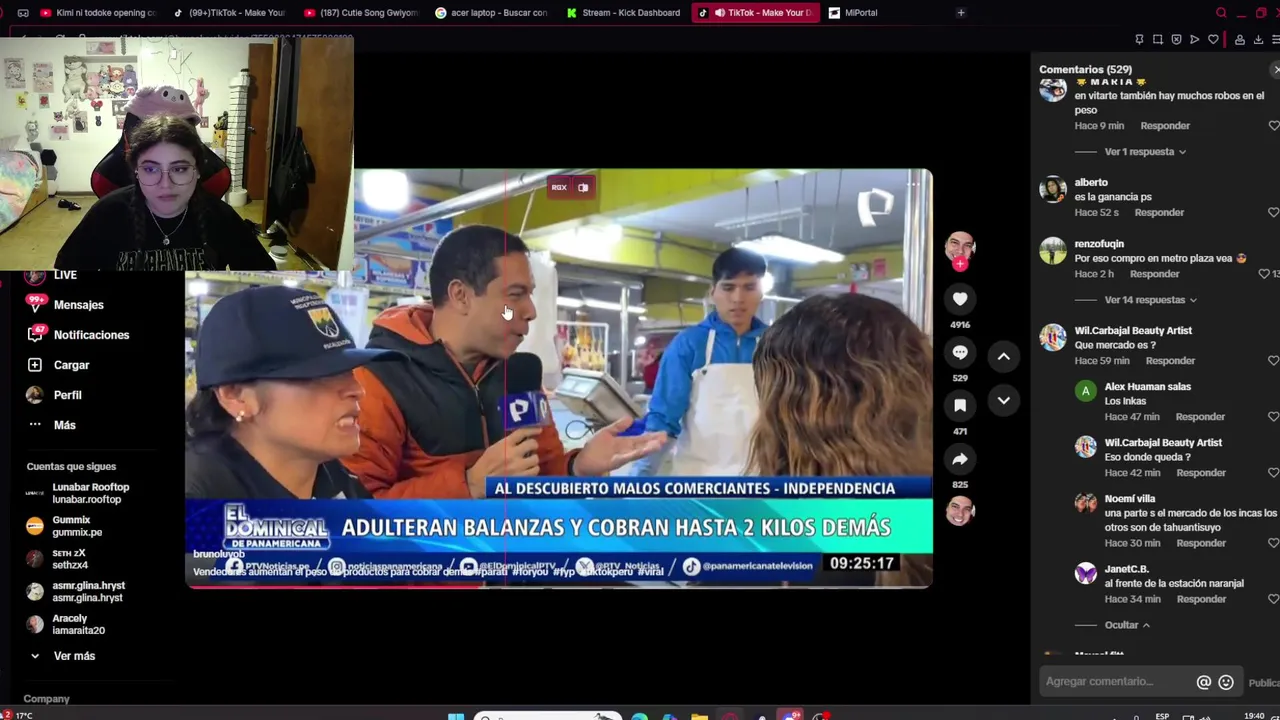1280x720 pixels.
Task: Open renzofuqin's commenter avatar
Action: pos(1053,250)
